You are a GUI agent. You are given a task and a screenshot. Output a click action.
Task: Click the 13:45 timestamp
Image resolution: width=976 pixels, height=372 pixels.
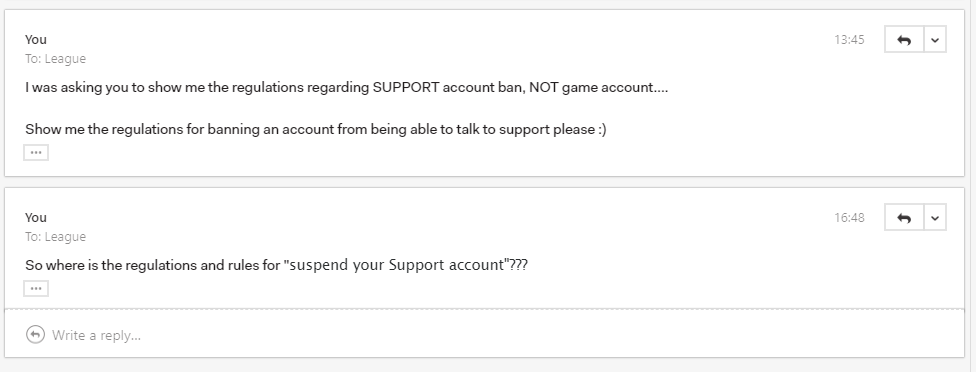click(x=849, y=40)
